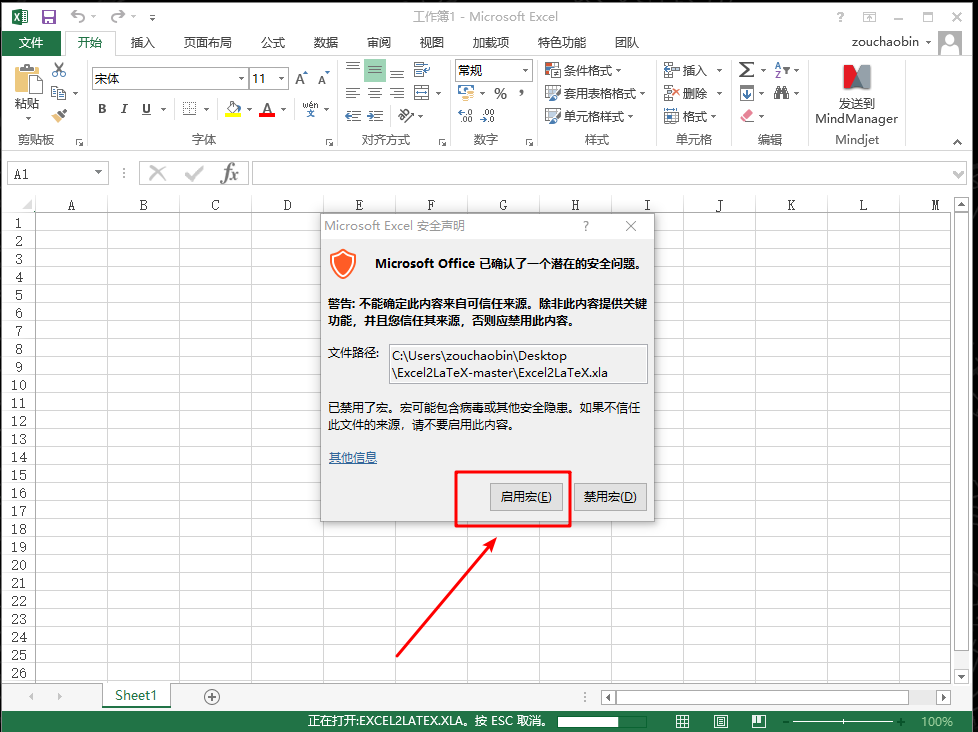This screenshot has width=978, height=732.
Task: Open the font name dropdown
Action: pyautogui.click(x=241, y=79)
